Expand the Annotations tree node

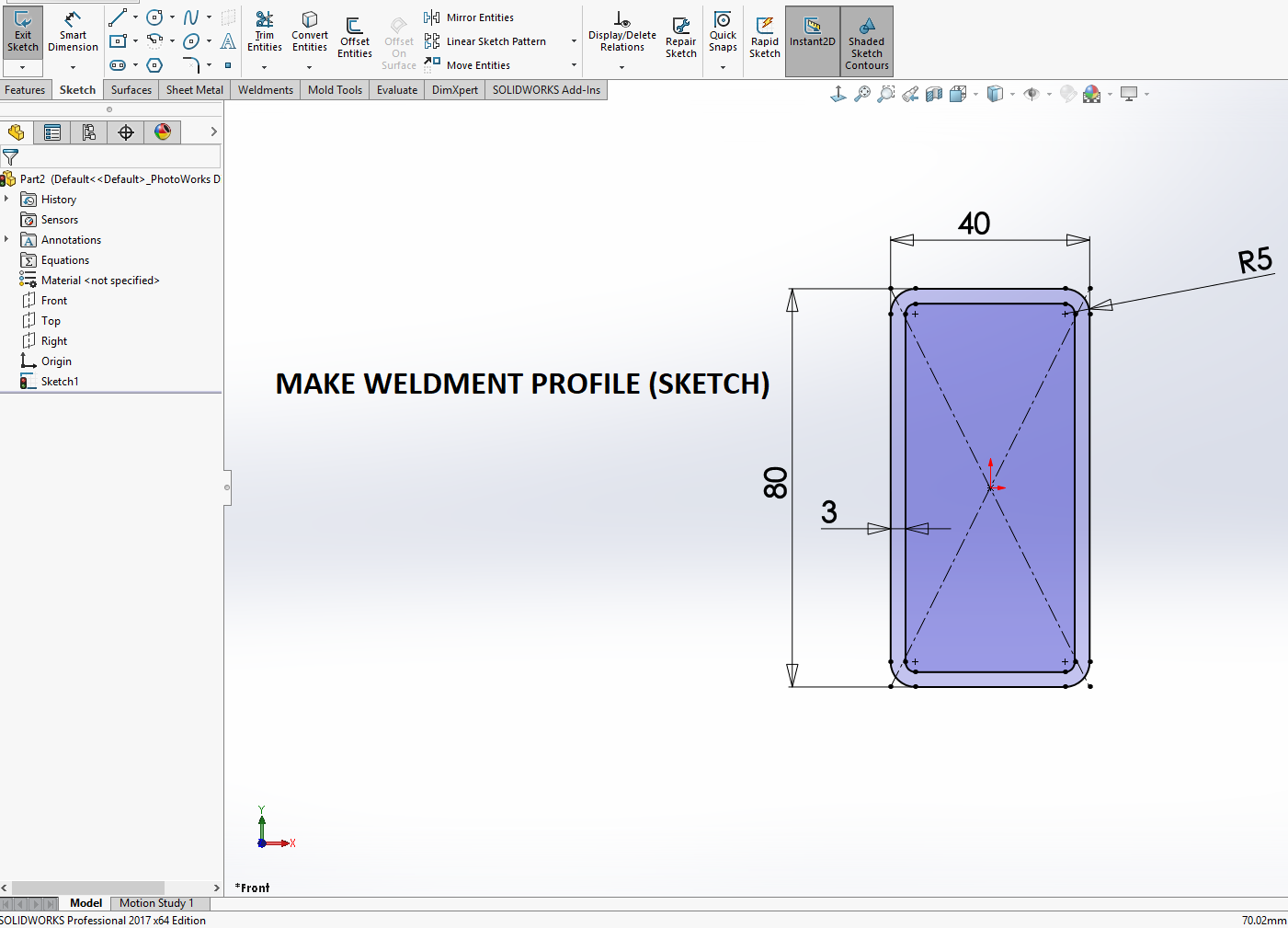[x=8, y=239]
